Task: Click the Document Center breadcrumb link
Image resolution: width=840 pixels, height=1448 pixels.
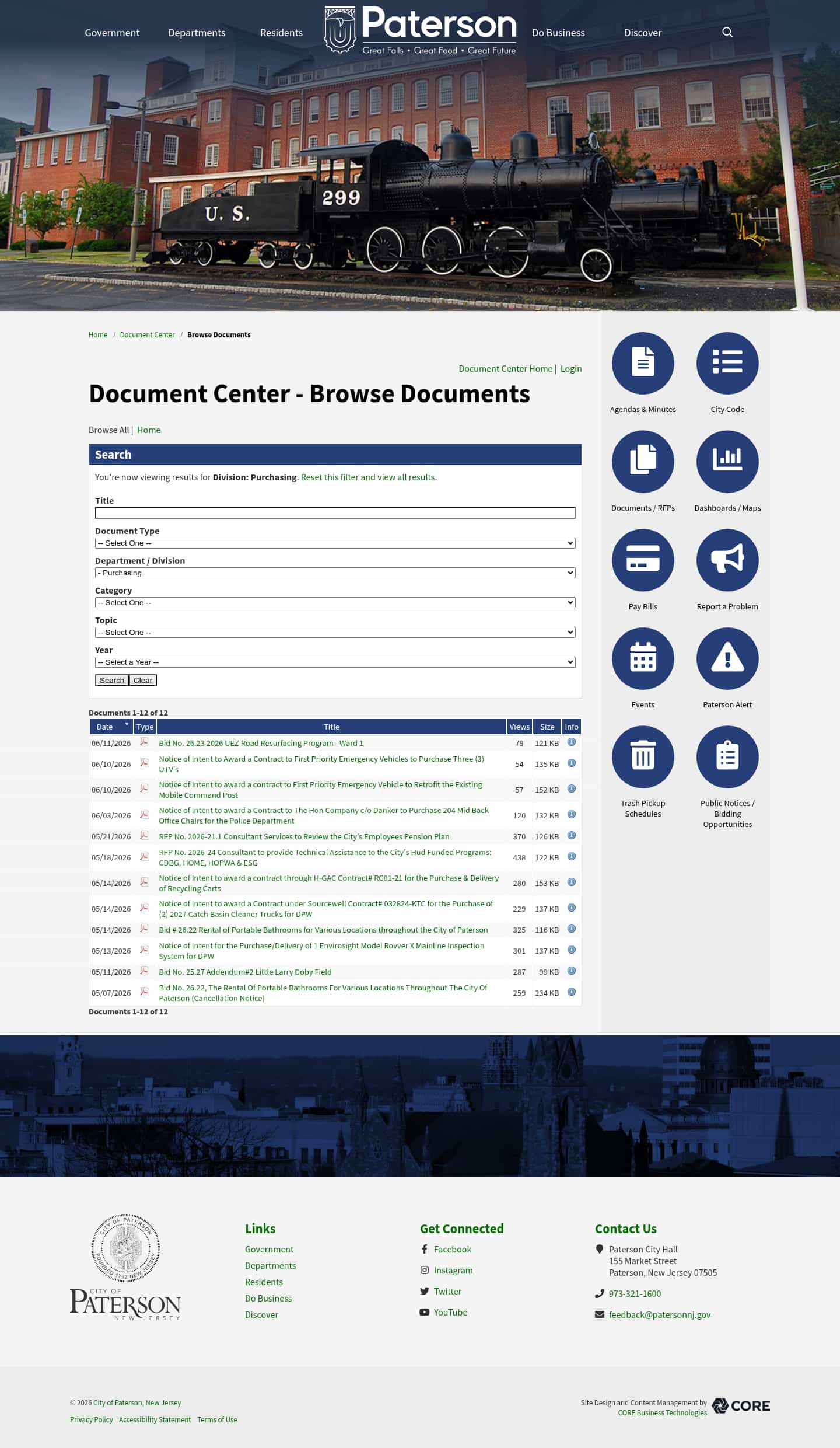Action: point(147,334)
